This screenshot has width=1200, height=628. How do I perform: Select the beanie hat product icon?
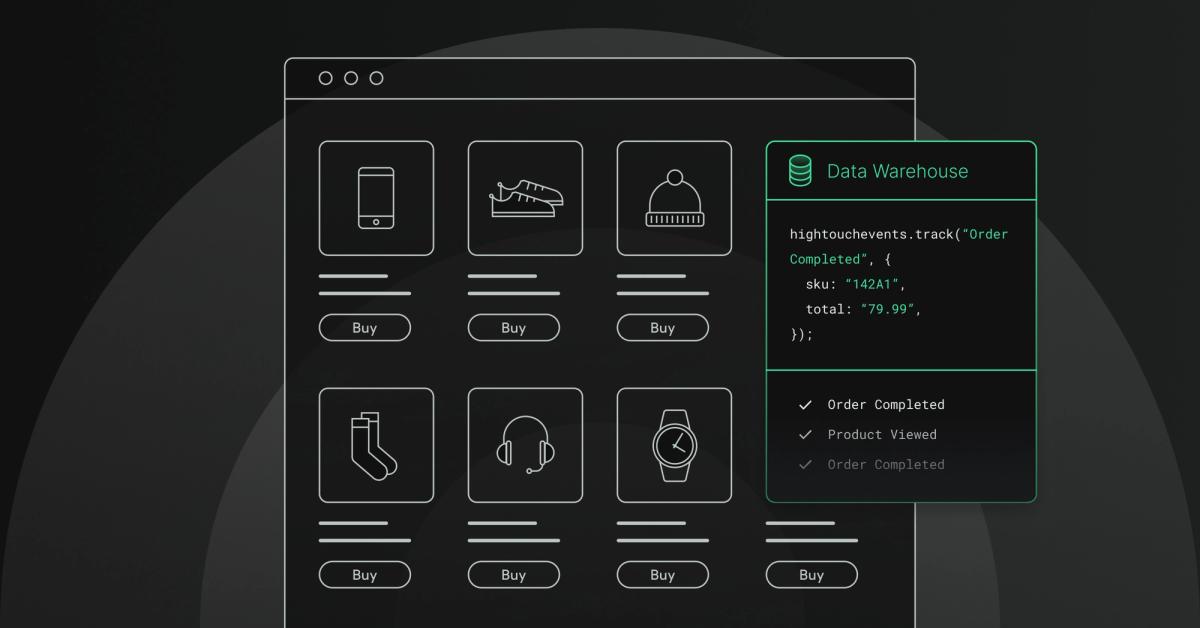(x=674, y=197)
